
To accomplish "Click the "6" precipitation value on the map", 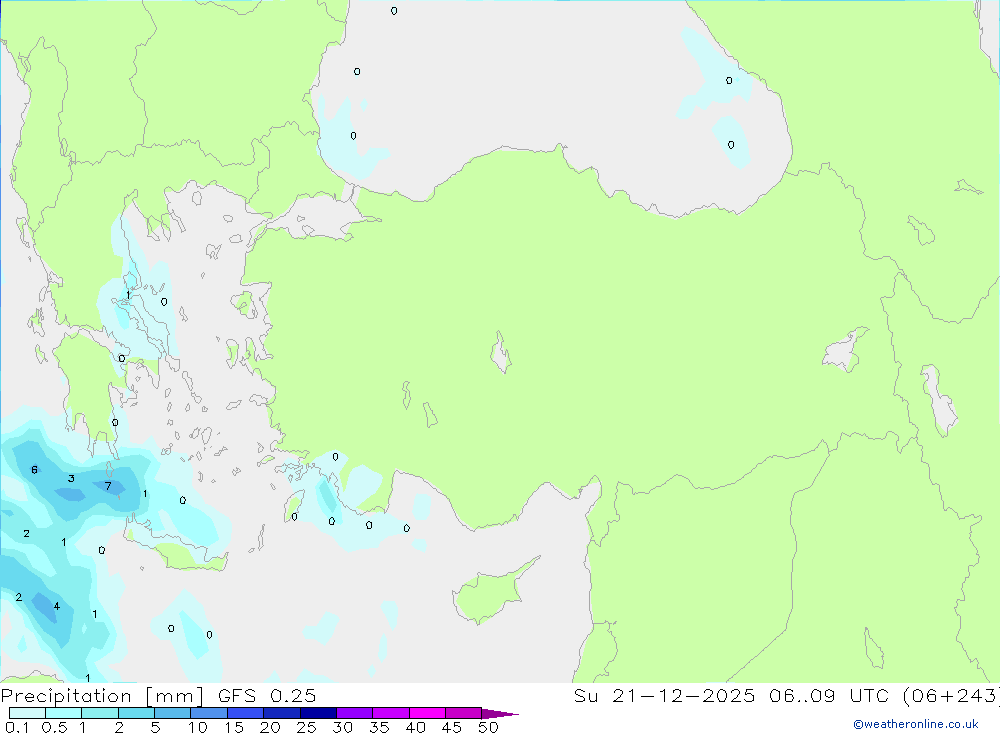I will (x=34, y=470).
